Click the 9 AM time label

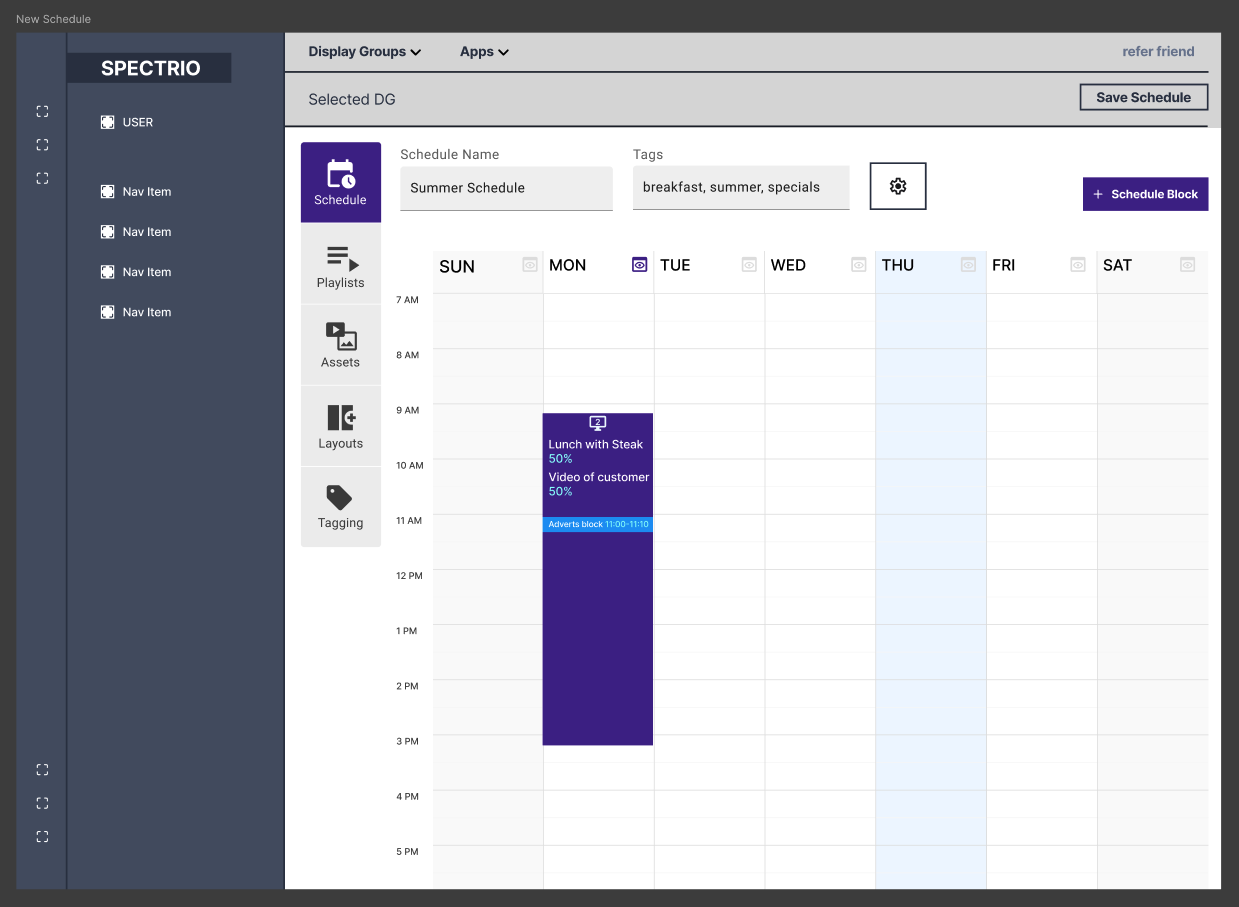[408, 410]
